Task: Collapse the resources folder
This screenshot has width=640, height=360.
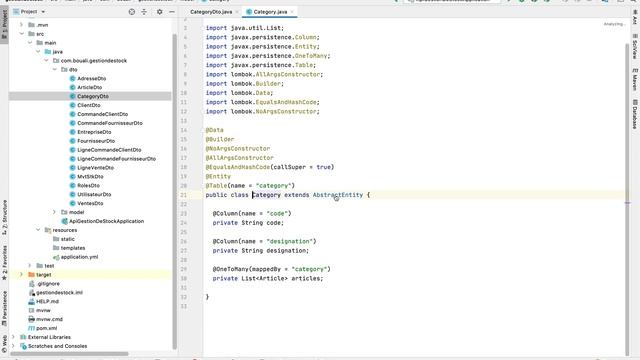Action: (38, 230)
